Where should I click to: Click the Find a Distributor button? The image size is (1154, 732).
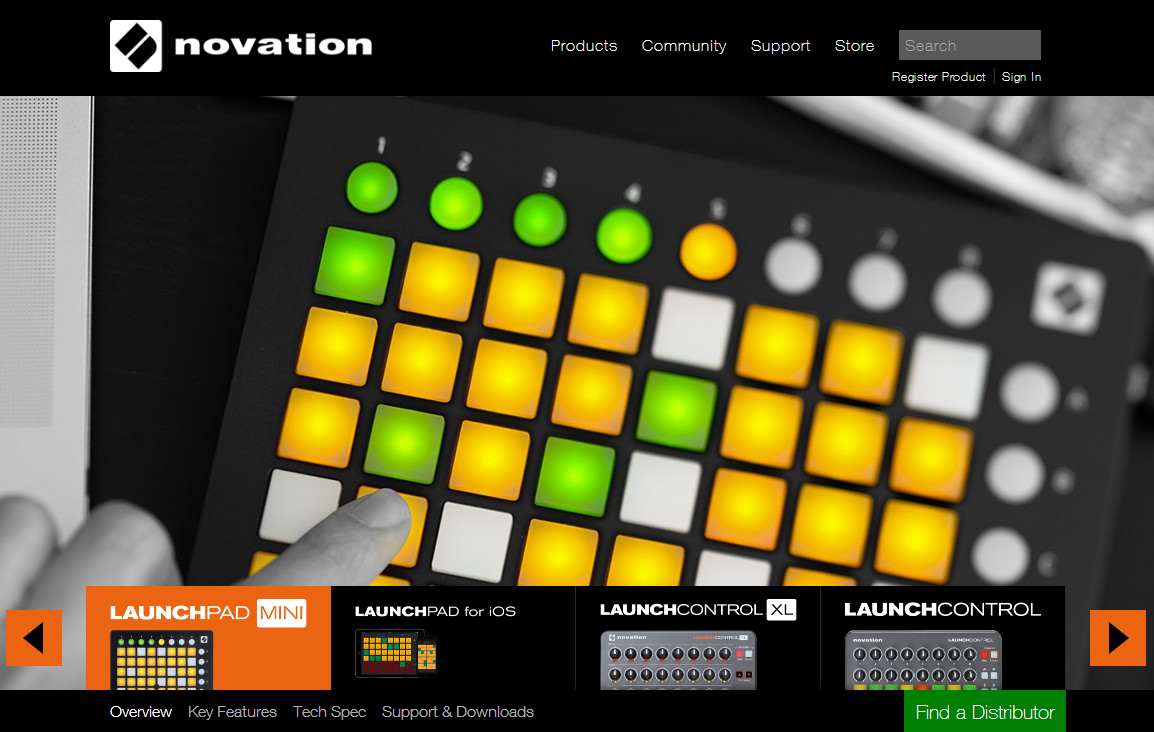tap(985, 711)
